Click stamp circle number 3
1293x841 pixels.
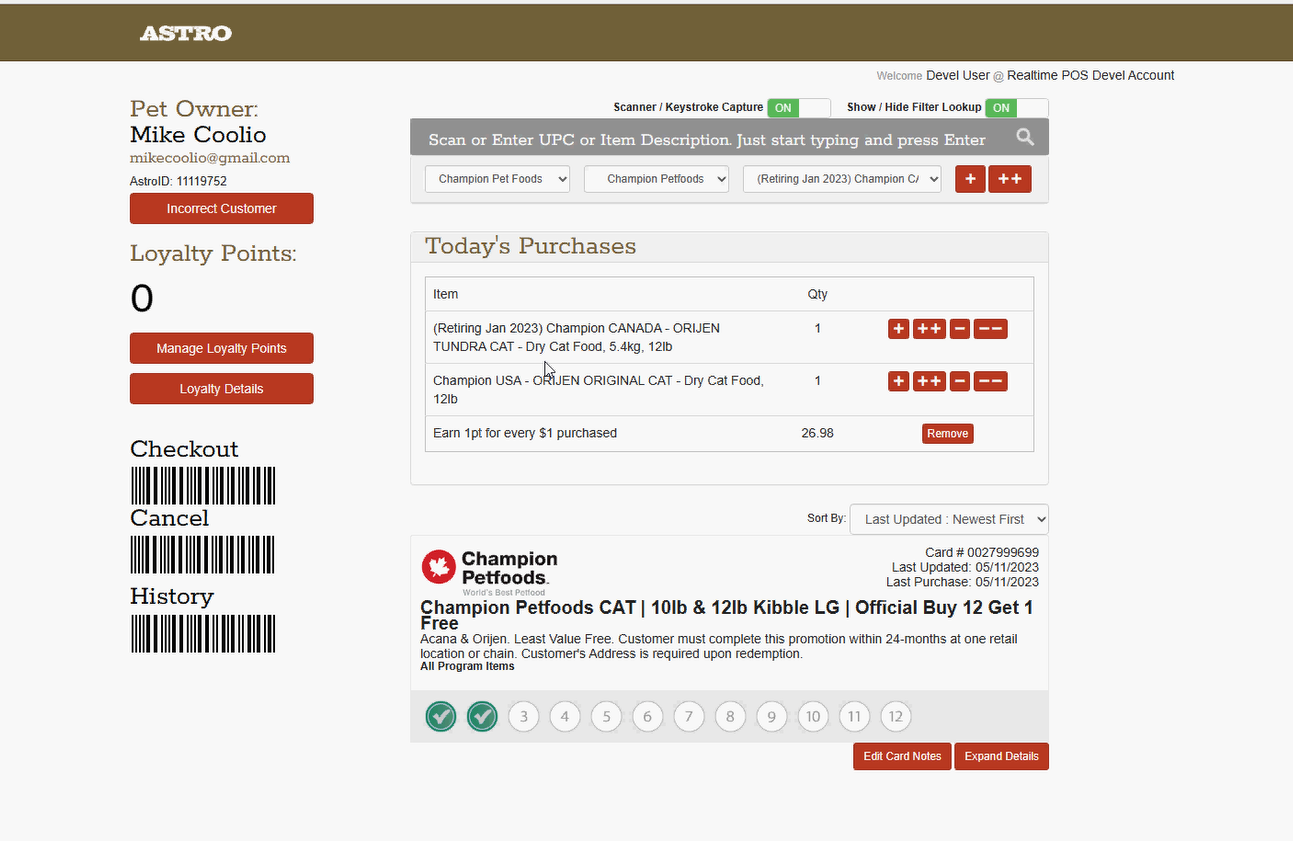(523, 716)
